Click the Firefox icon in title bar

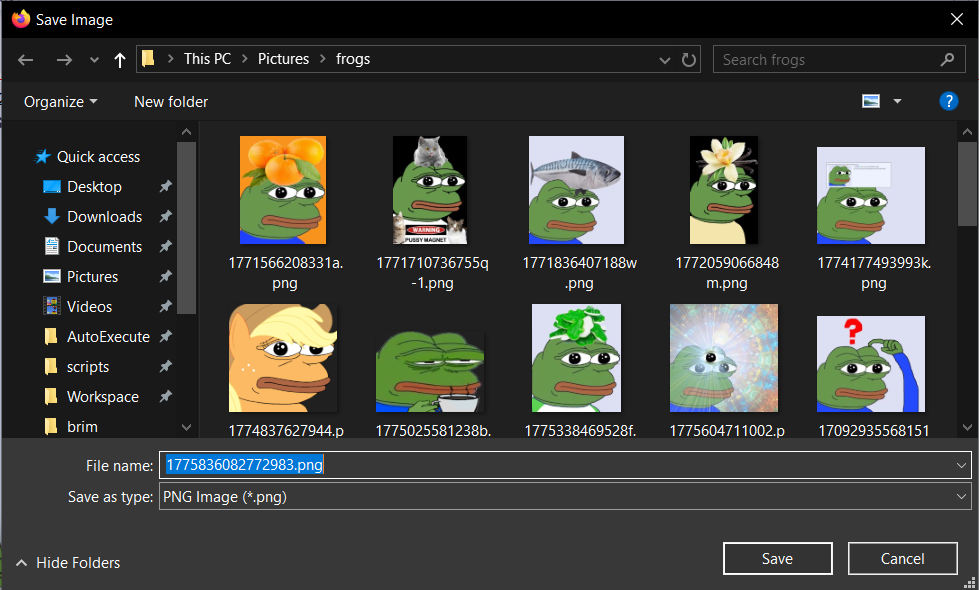point(21,19)
